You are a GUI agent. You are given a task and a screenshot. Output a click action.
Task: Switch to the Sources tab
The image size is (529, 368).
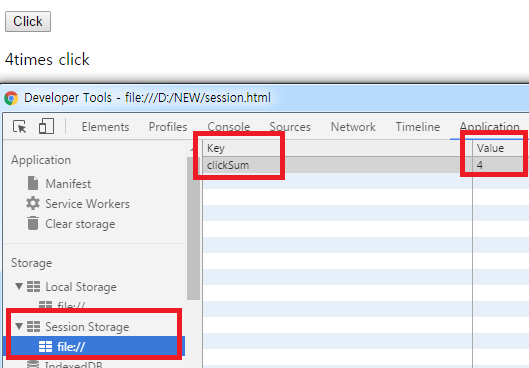290,127
